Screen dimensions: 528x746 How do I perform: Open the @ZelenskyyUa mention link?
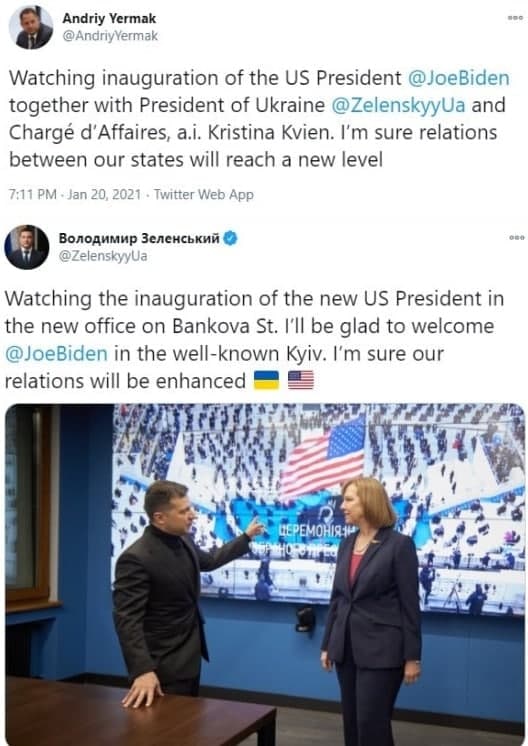point(398,105)
